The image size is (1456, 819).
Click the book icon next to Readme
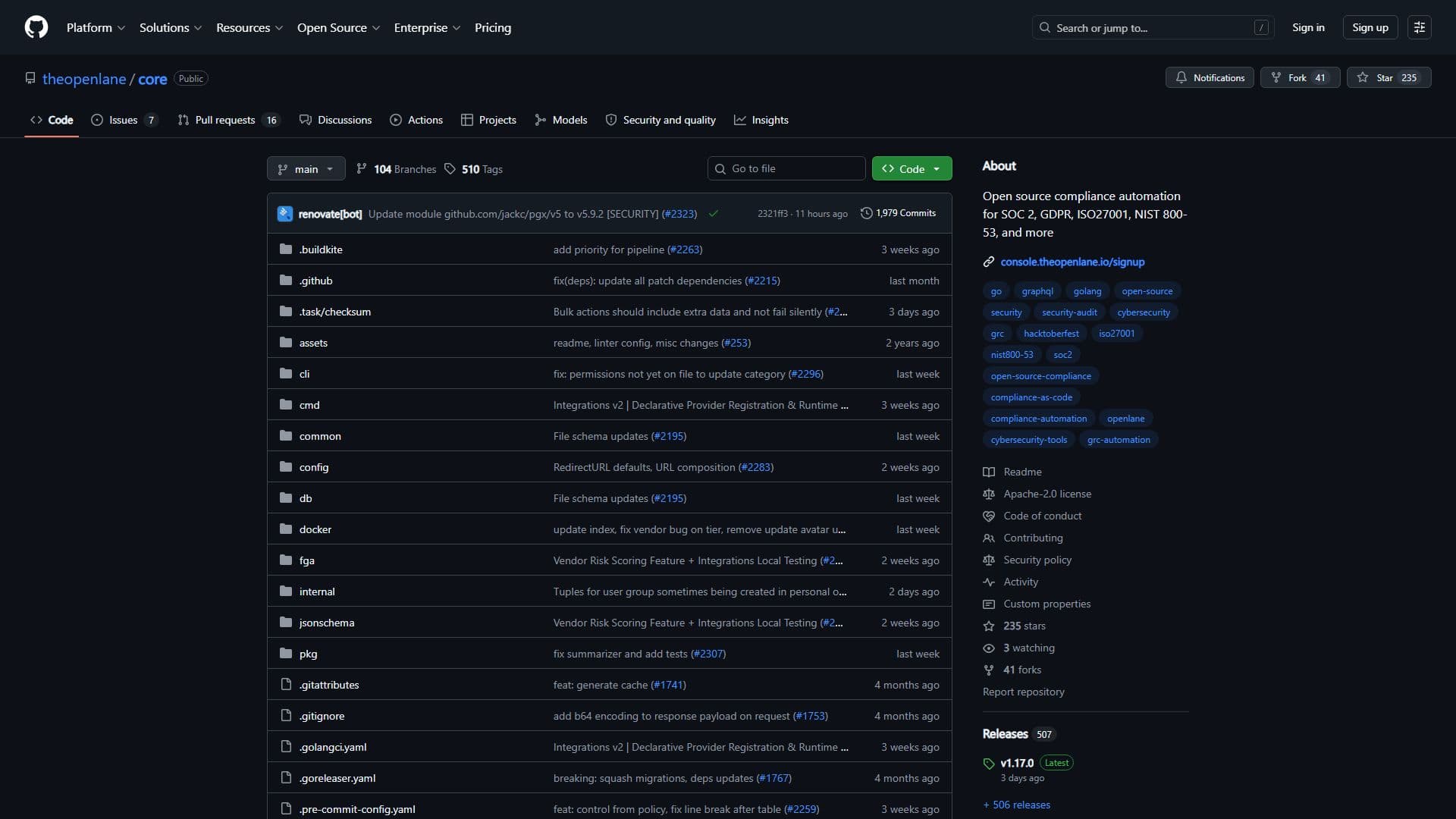[x=989, y=472]
